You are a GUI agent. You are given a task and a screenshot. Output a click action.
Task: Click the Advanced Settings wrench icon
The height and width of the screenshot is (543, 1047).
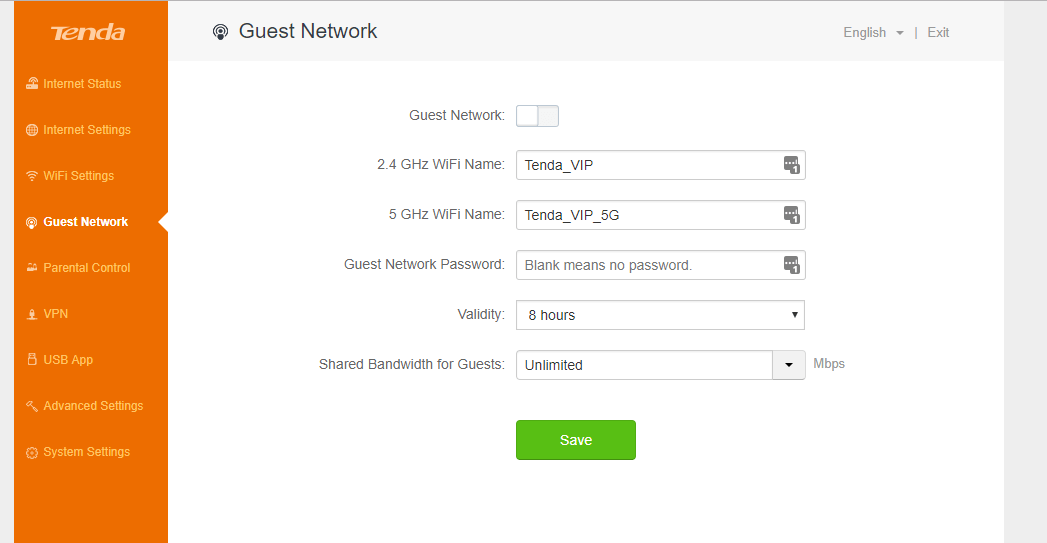(x=32, y=406)
